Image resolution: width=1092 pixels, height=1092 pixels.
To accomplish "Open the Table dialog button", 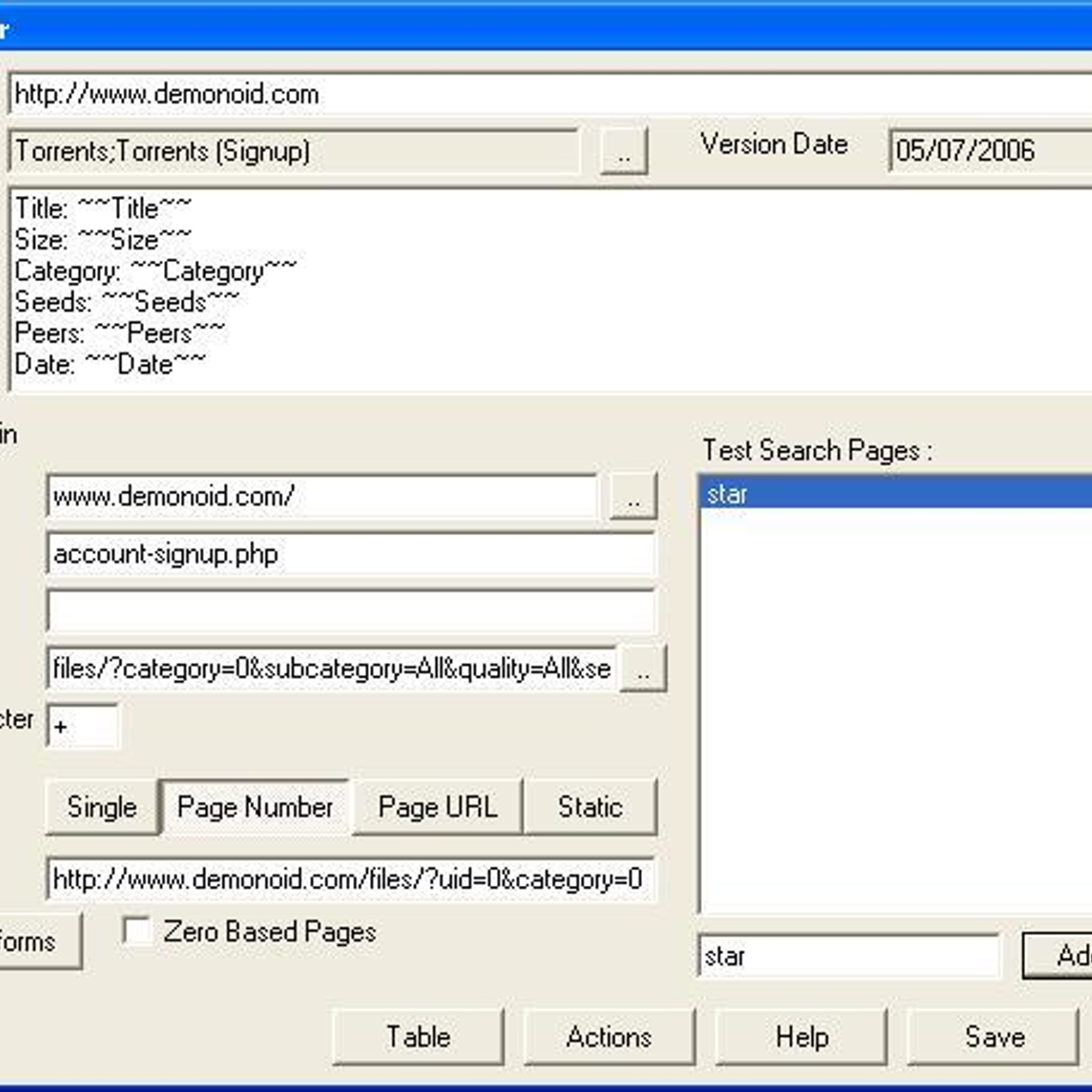I will [x=418, y=1037].
